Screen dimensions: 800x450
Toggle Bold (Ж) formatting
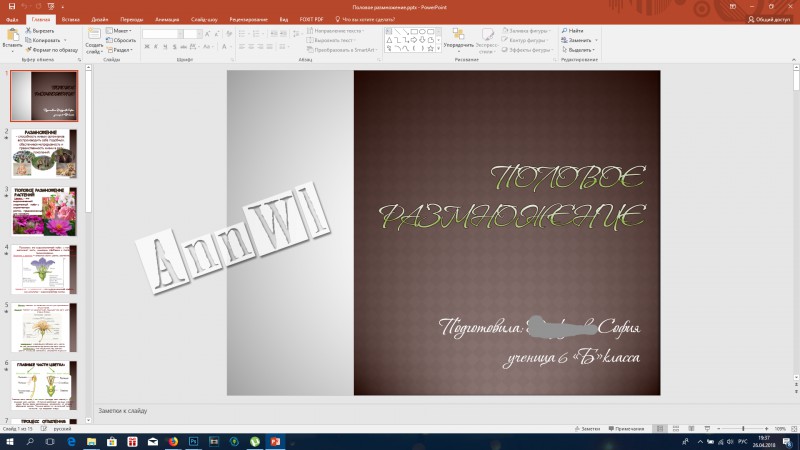[147, 47]
